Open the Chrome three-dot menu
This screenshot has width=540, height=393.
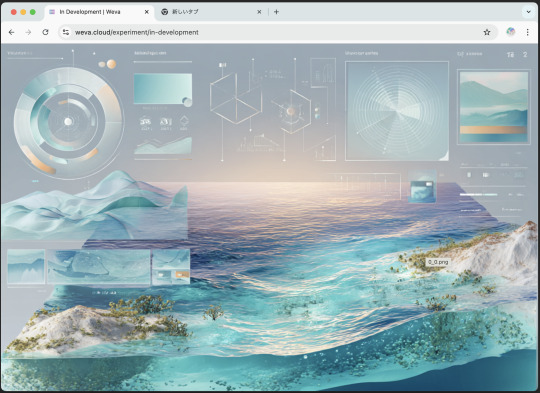tap(528, 32)
